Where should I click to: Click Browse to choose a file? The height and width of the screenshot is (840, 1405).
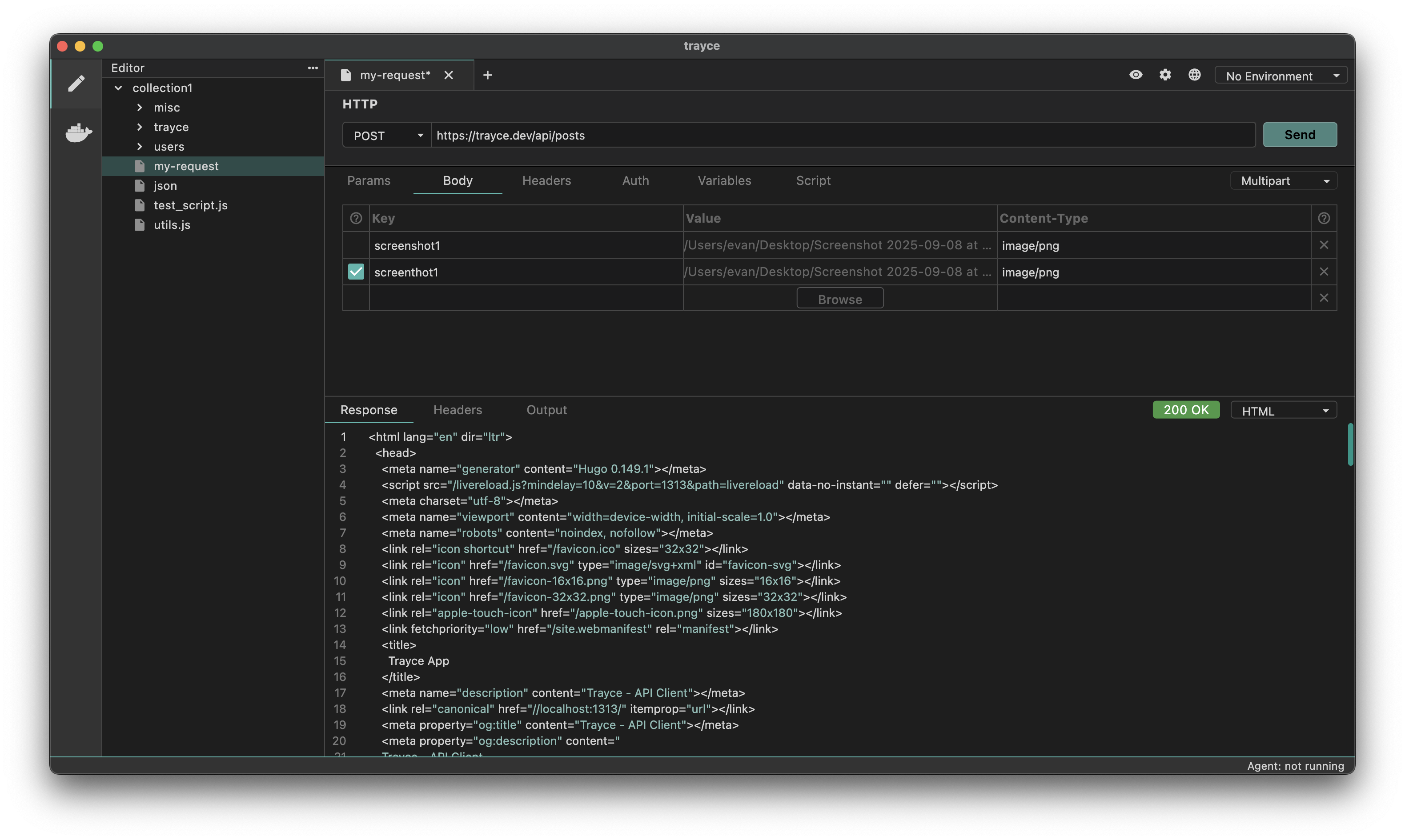[840, 298]
